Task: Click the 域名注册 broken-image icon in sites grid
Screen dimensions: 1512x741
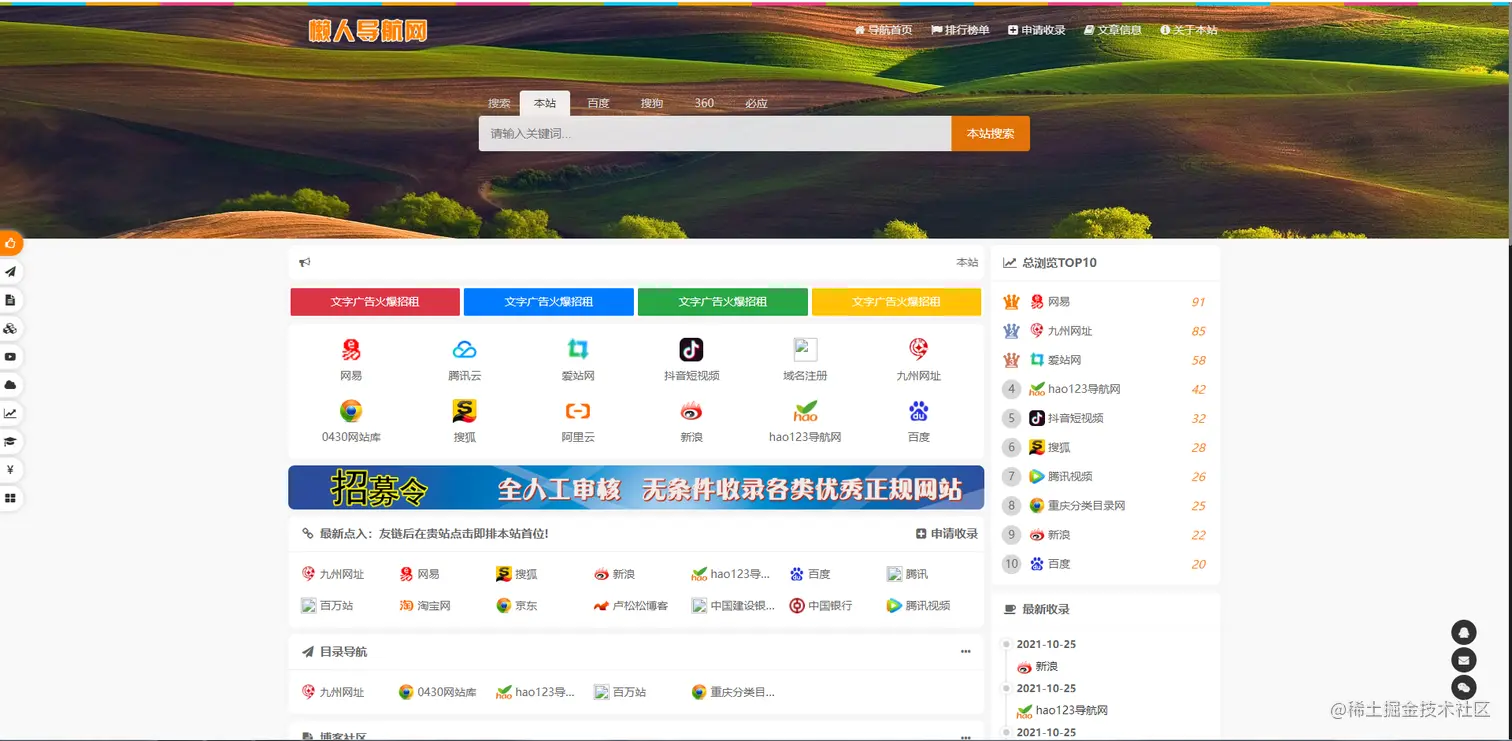Action: coord(805,349)
